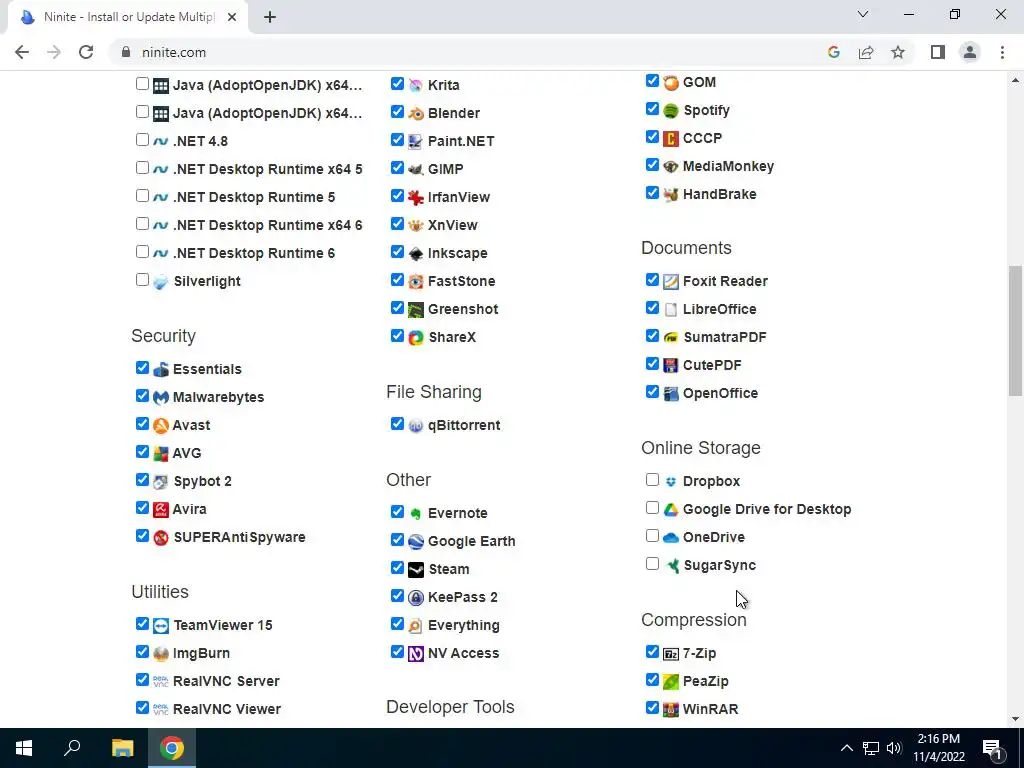The image size is (1024, 768).
Task: Click the Steam icon
Action: tap(415, 569)
